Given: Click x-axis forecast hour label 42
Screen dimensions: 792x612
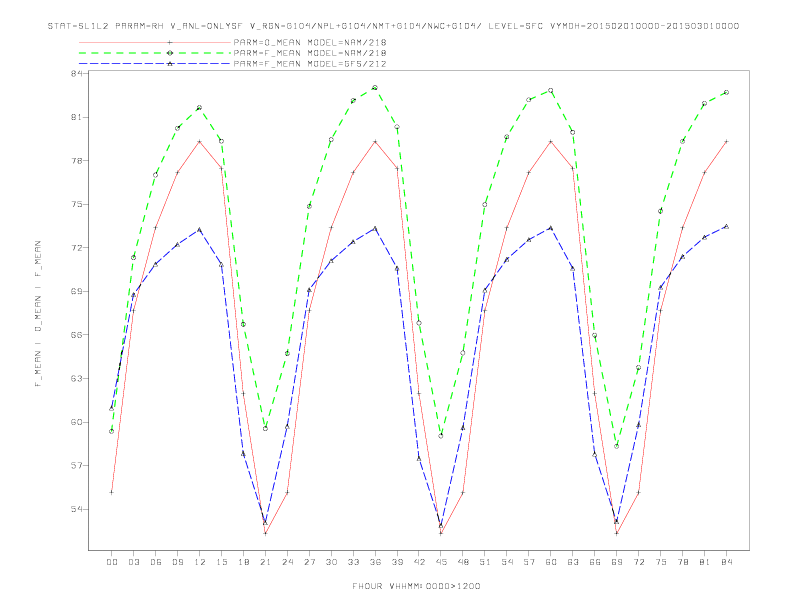Looking at the screenshot, I should click(x=419, y=562).
